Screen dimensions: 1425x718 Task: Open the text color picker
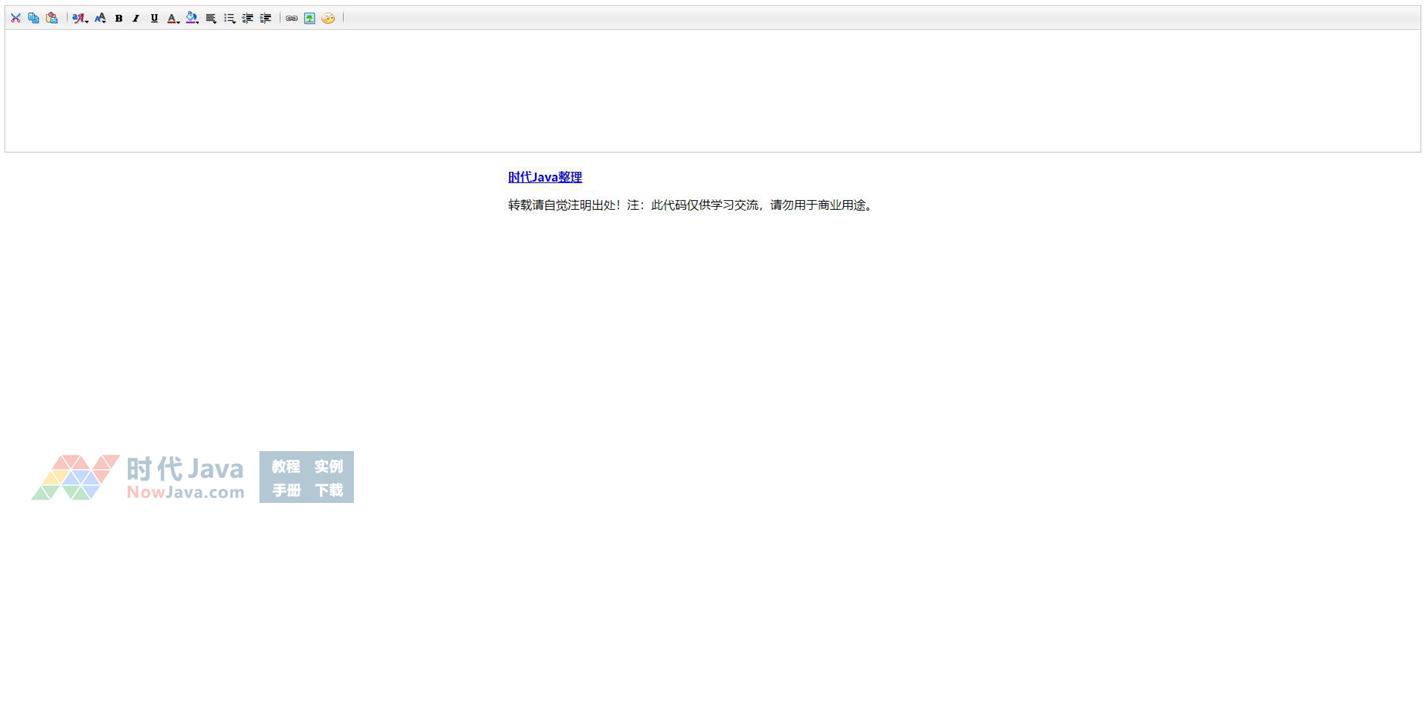pos(173,18)
